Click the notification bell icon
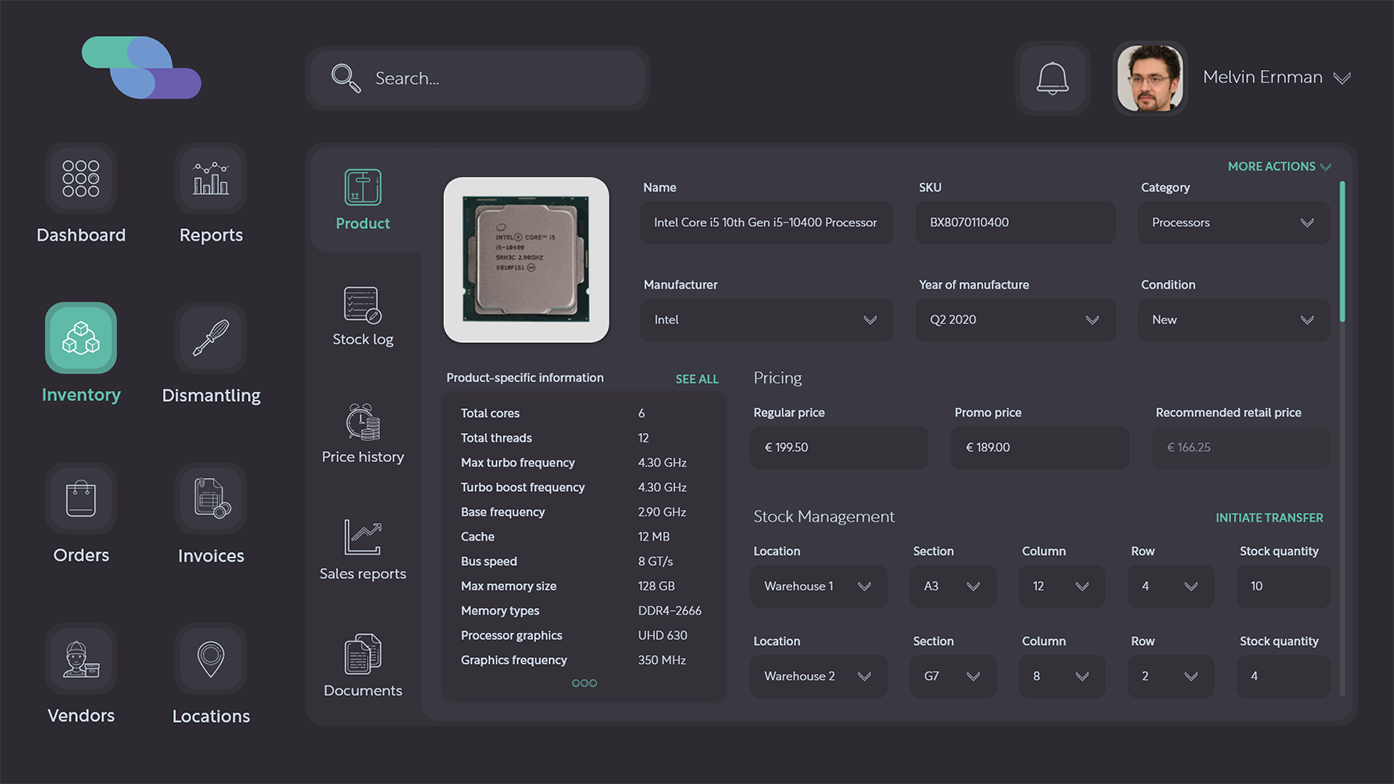The height and width of the screenshot is (784, 1394). coord(1052,78)
